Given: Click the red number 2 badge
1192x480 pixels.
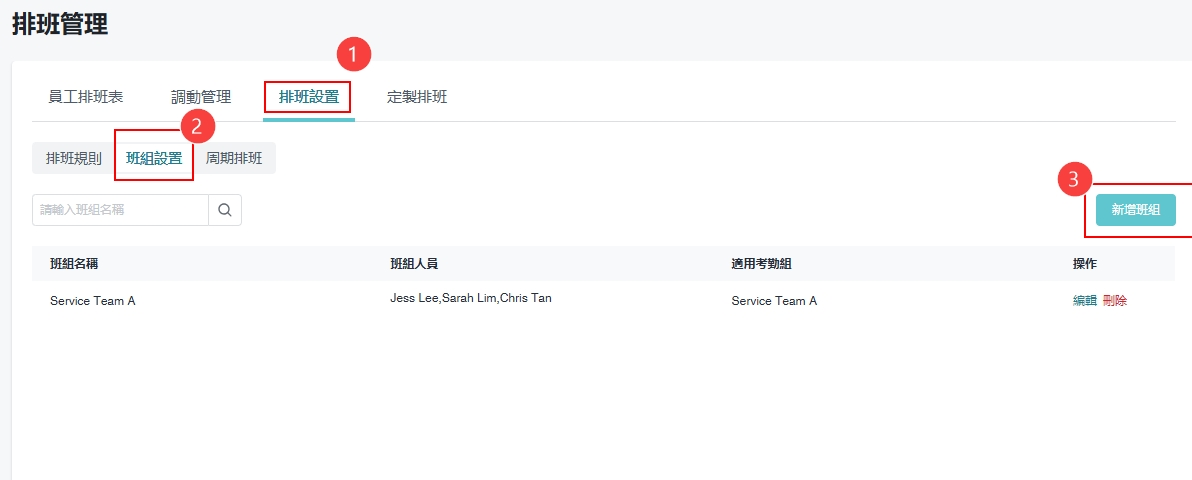Looking at the screenshot, I should (x=197, y=125).
